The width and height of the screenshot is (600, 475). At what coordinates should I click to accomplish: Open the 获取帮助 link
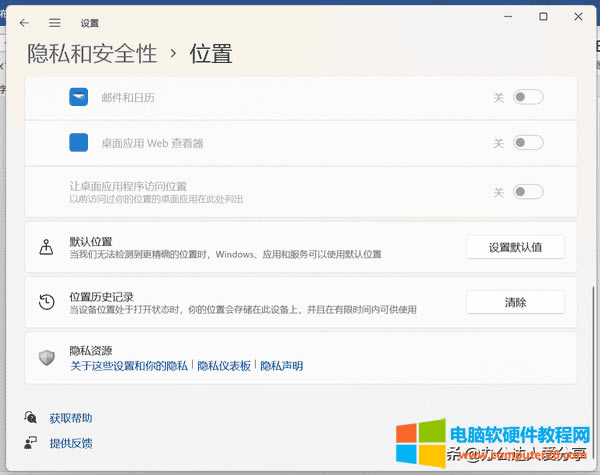pyautogui.click(x=71, y=418)
